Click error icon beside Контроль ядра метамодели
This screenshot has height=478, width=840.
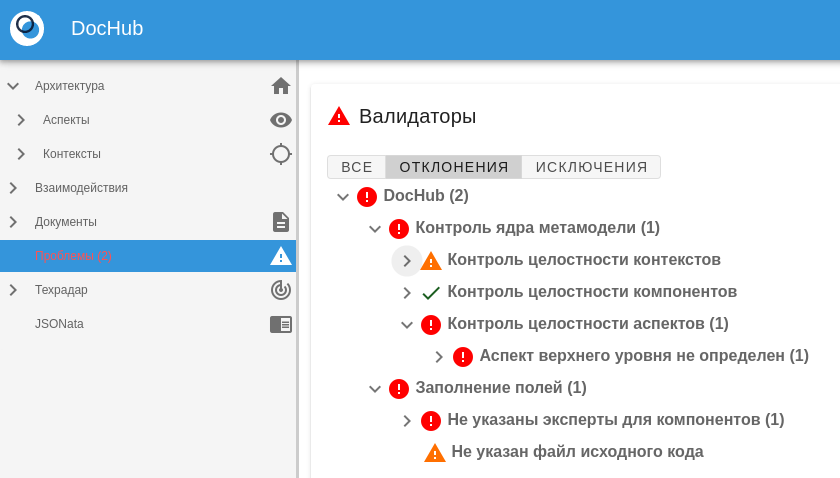click(399, 229)
